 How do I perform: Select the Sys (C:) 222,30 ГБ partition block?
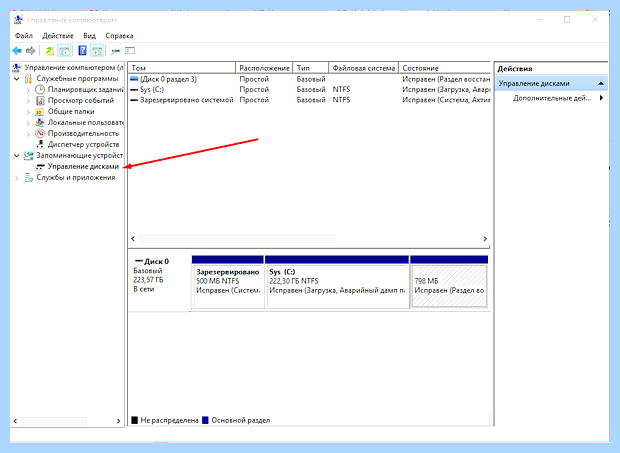tap(337, 282)
